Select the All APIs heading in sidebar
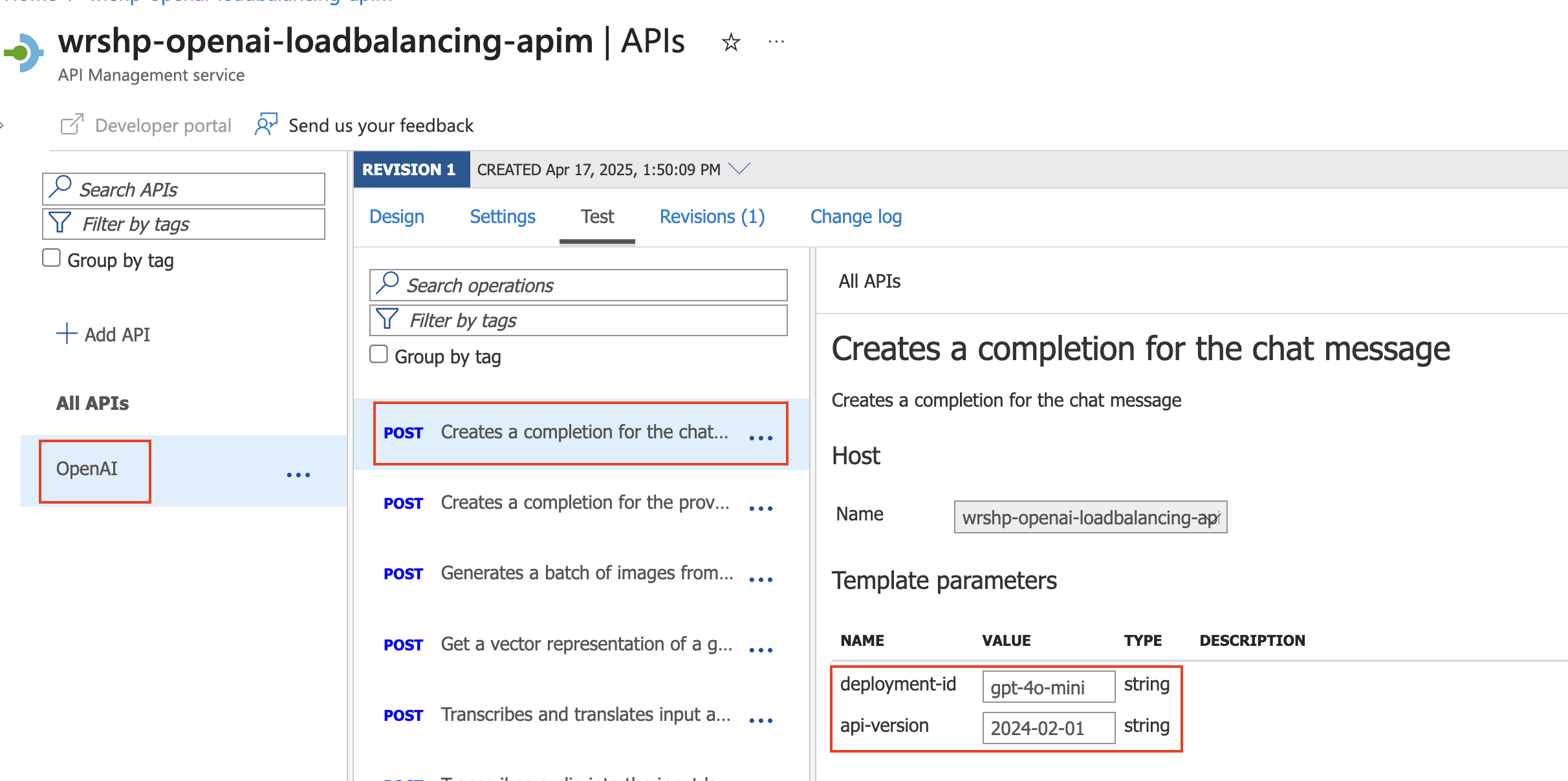This screenshot has width=1568, height=781. 93,403
